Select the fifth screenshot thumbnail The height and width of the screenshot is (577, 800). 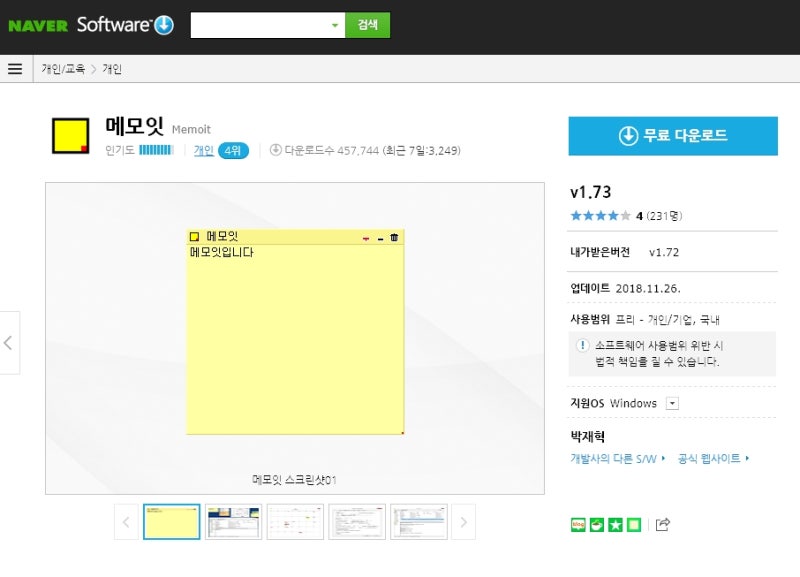418,522
